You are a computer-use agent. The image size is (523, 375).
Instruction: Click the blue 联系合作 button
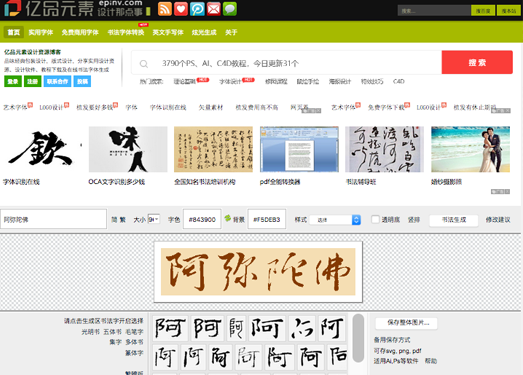pyautogui.click(x=57, y=81)
